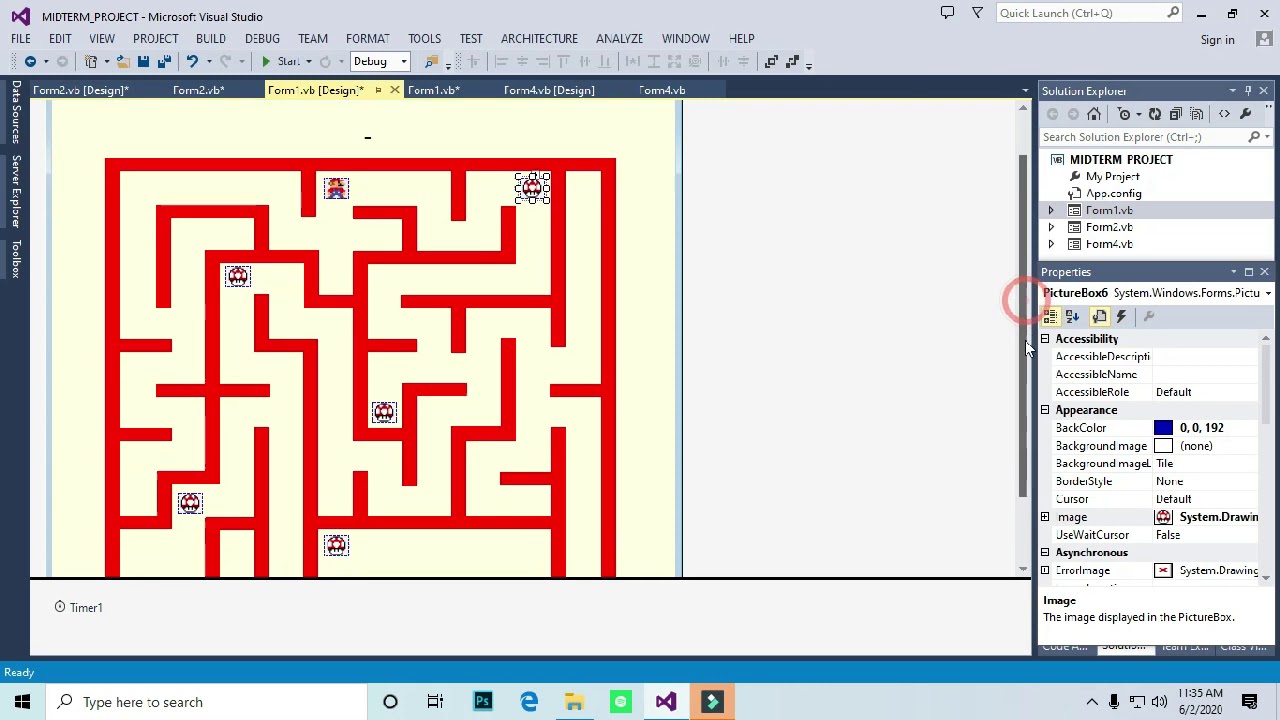
Task: Open the Toolbox side panel tab
Action: (16, 259)
